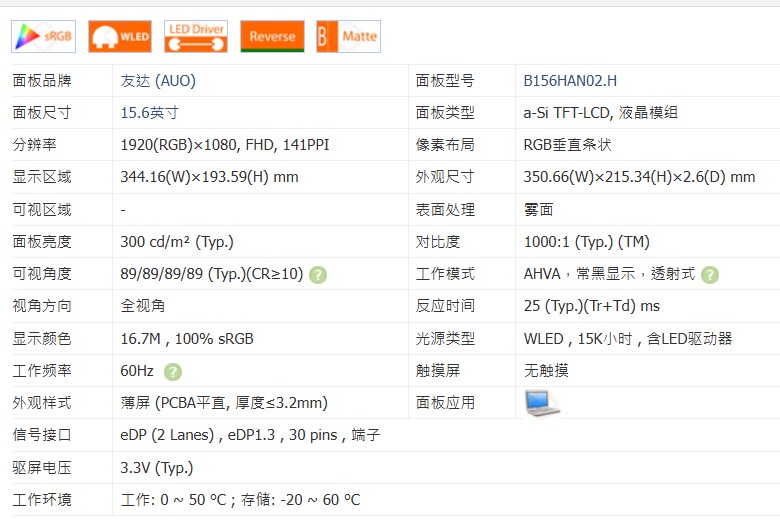Open help icon beside viewing angle value
Screen dimensions: 780x521
click(x=318, y=275)
